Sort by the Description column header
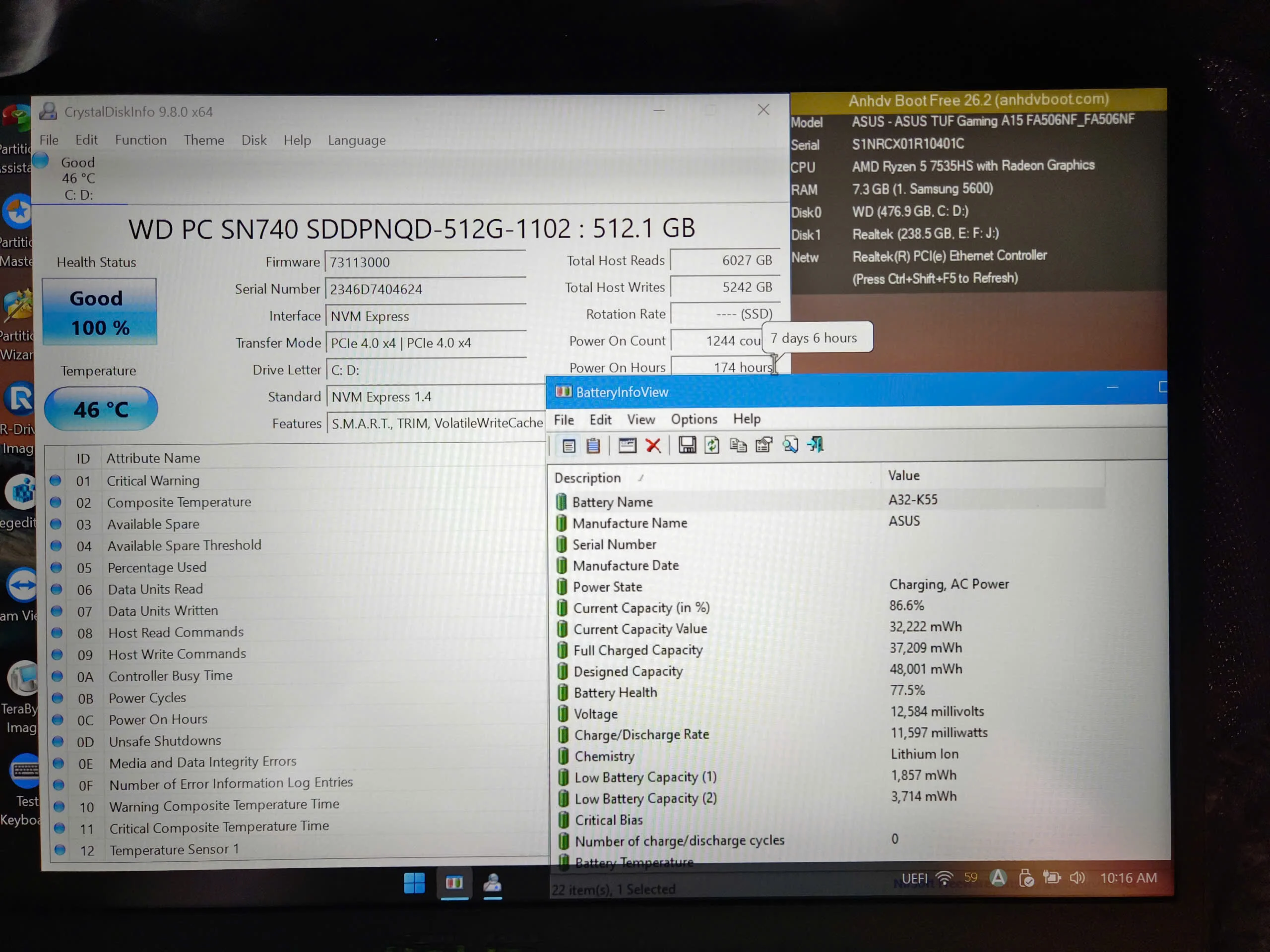Viewport: 1270px width, 952px height. (x=714, y=477)
